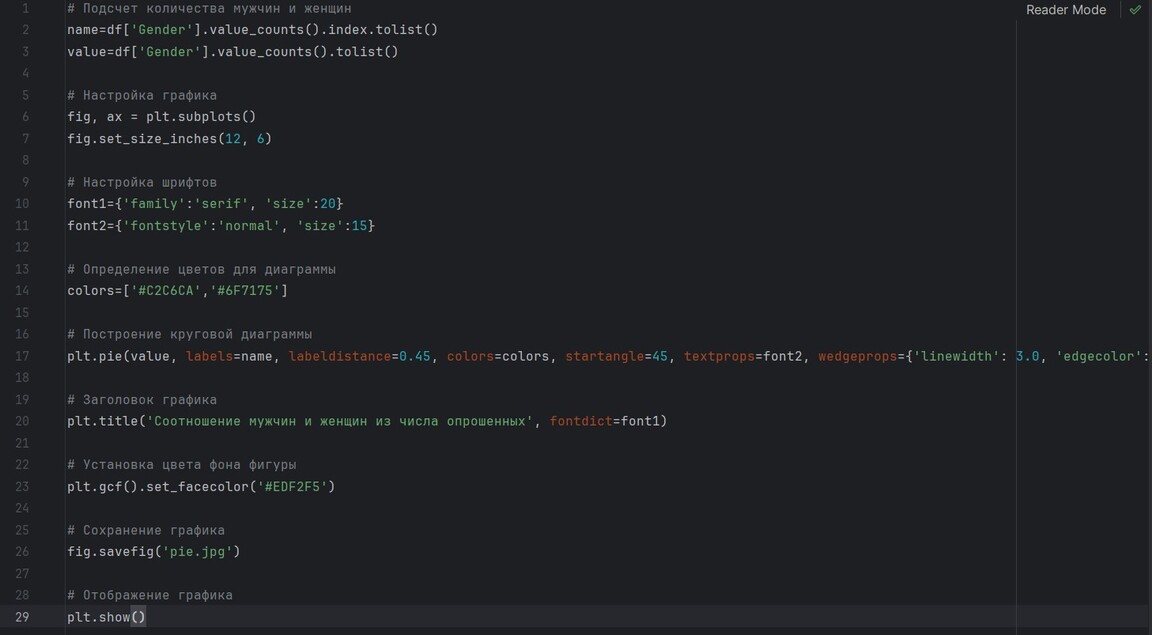Click the color string '#C2C6CA'
Screen dimensions: 1152x635
click(x=165, y=290)
